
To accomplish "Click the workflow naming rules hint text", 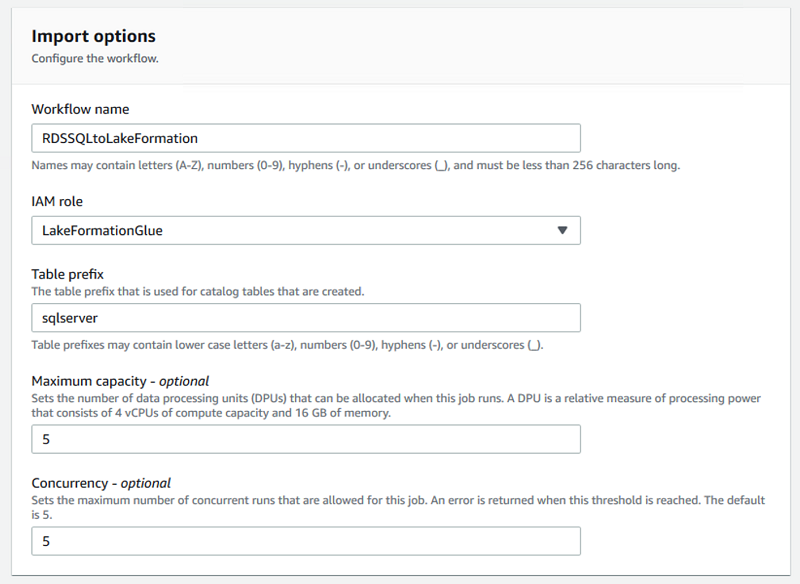I will pos(355,165).
